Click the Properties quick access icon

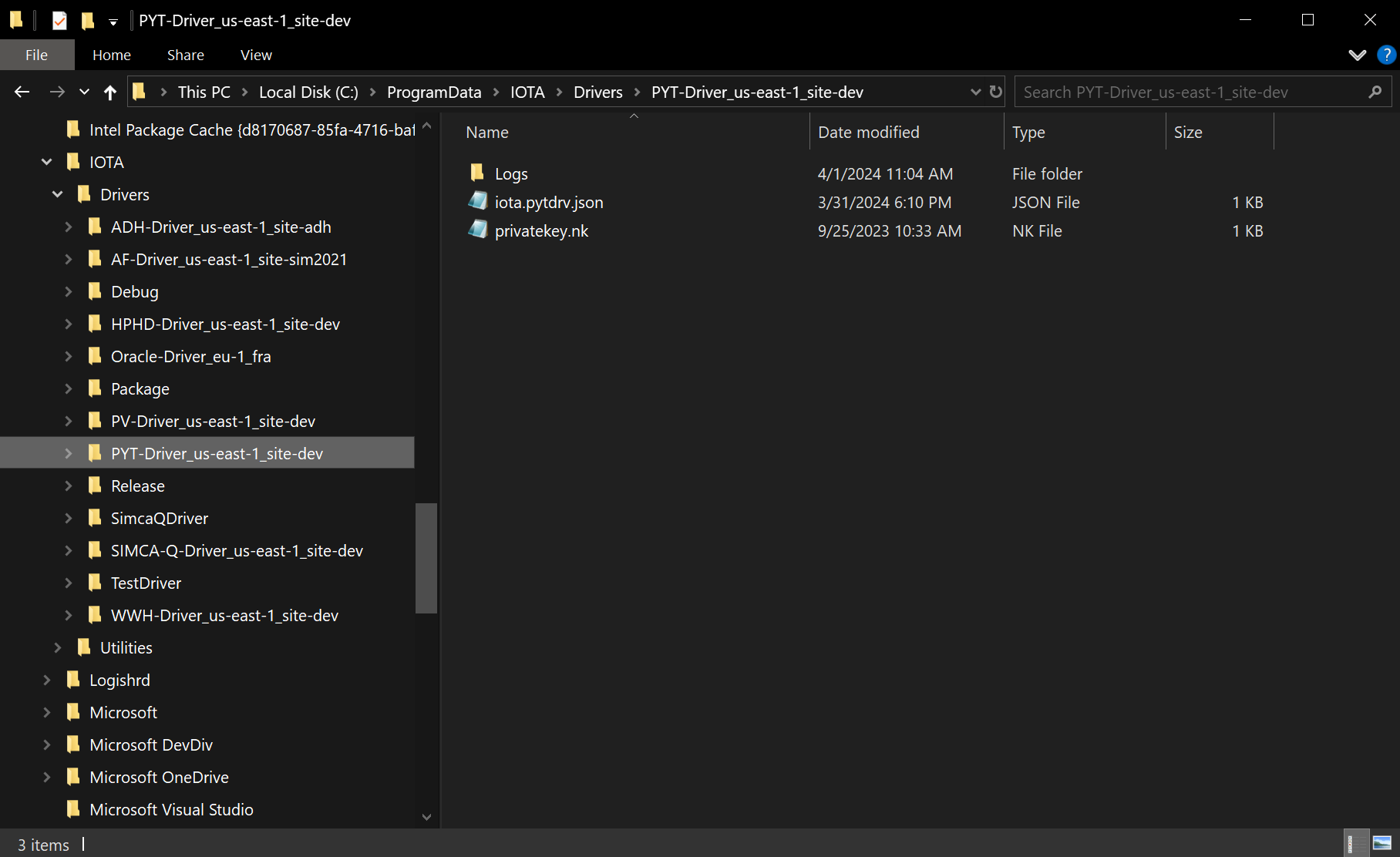click(59, 21)
